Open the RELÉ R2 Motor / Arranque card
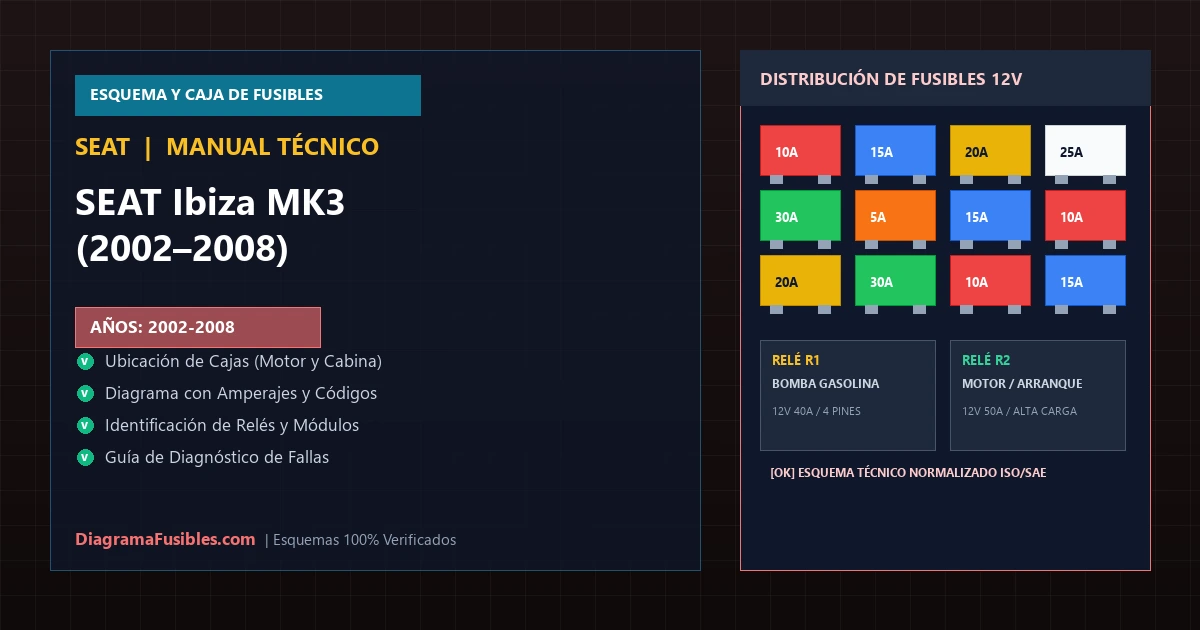 [x=1038, y=395]
